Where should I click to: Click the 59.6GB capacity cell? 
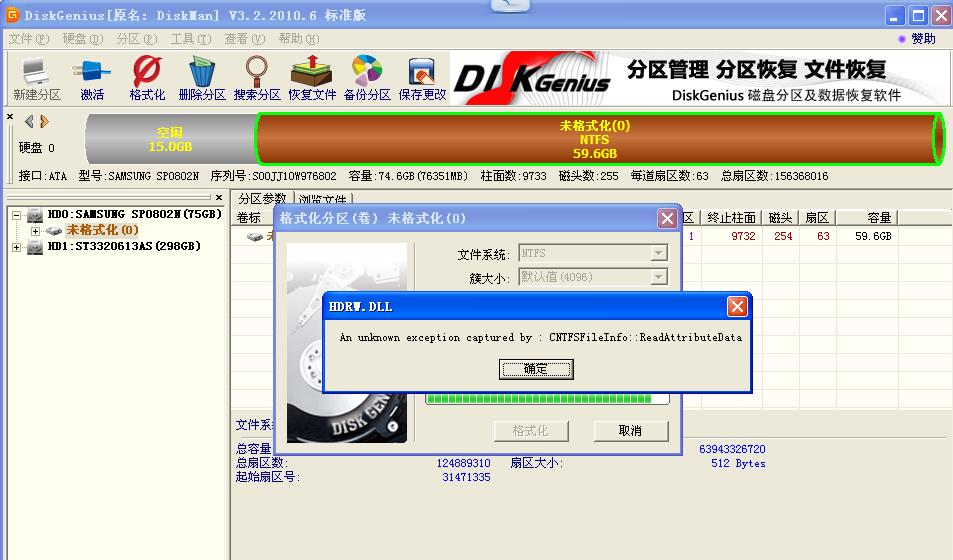(873, 236)
